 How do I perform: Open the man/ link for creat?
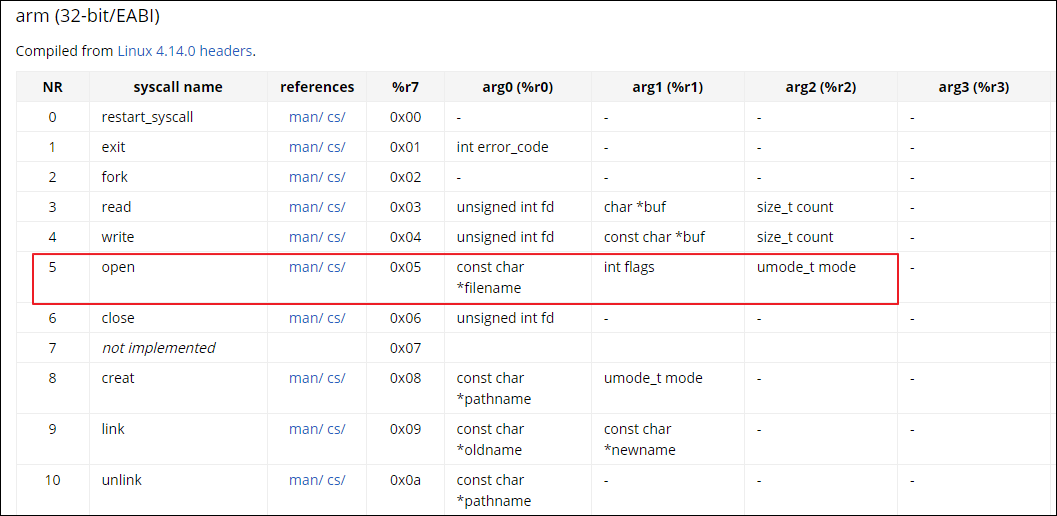coord(307,378)
